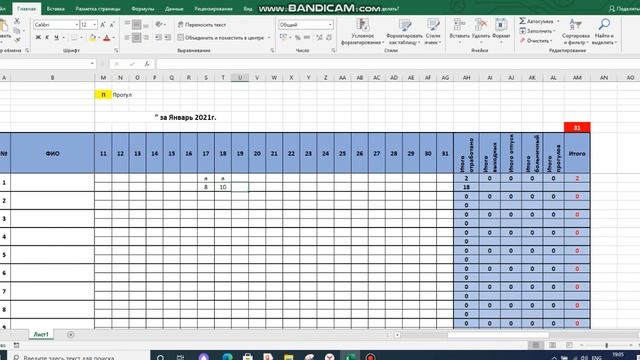Open Сортировка и фильтр
Screen dimensions: 640x360
coord(576,31)
